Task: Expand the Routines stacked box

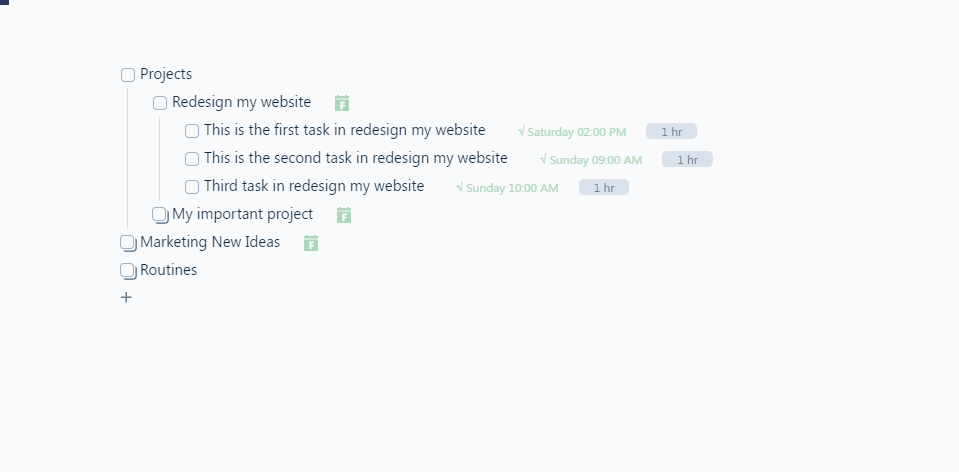Action: coord(128,271)
